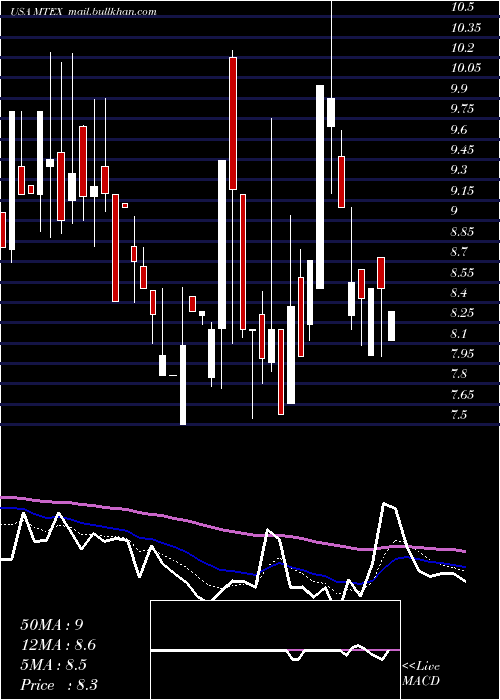This screenshot has height=700, width=500.
Task: Select the 9.9 price axis label
Action: [x=461, y=89]
